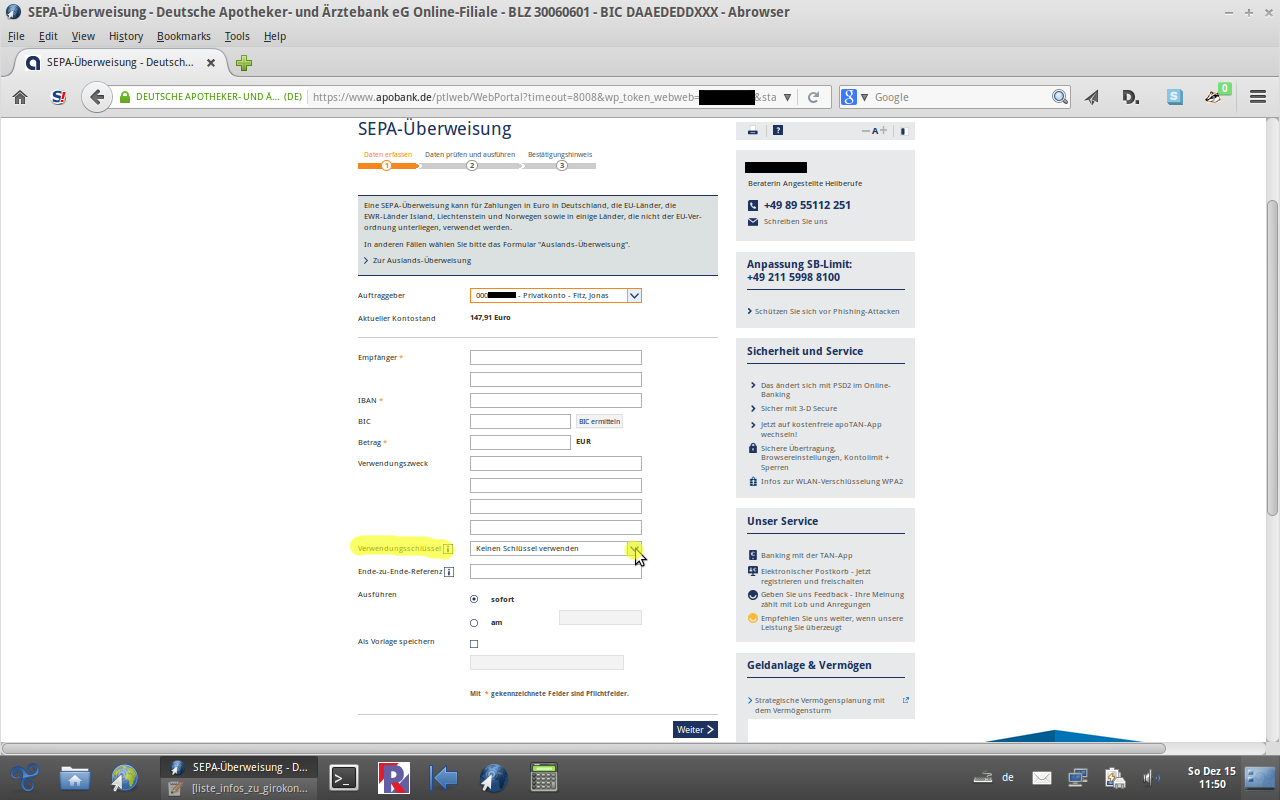Open a new tab with the plus icon
The image size is (1280, 800).
243,63
